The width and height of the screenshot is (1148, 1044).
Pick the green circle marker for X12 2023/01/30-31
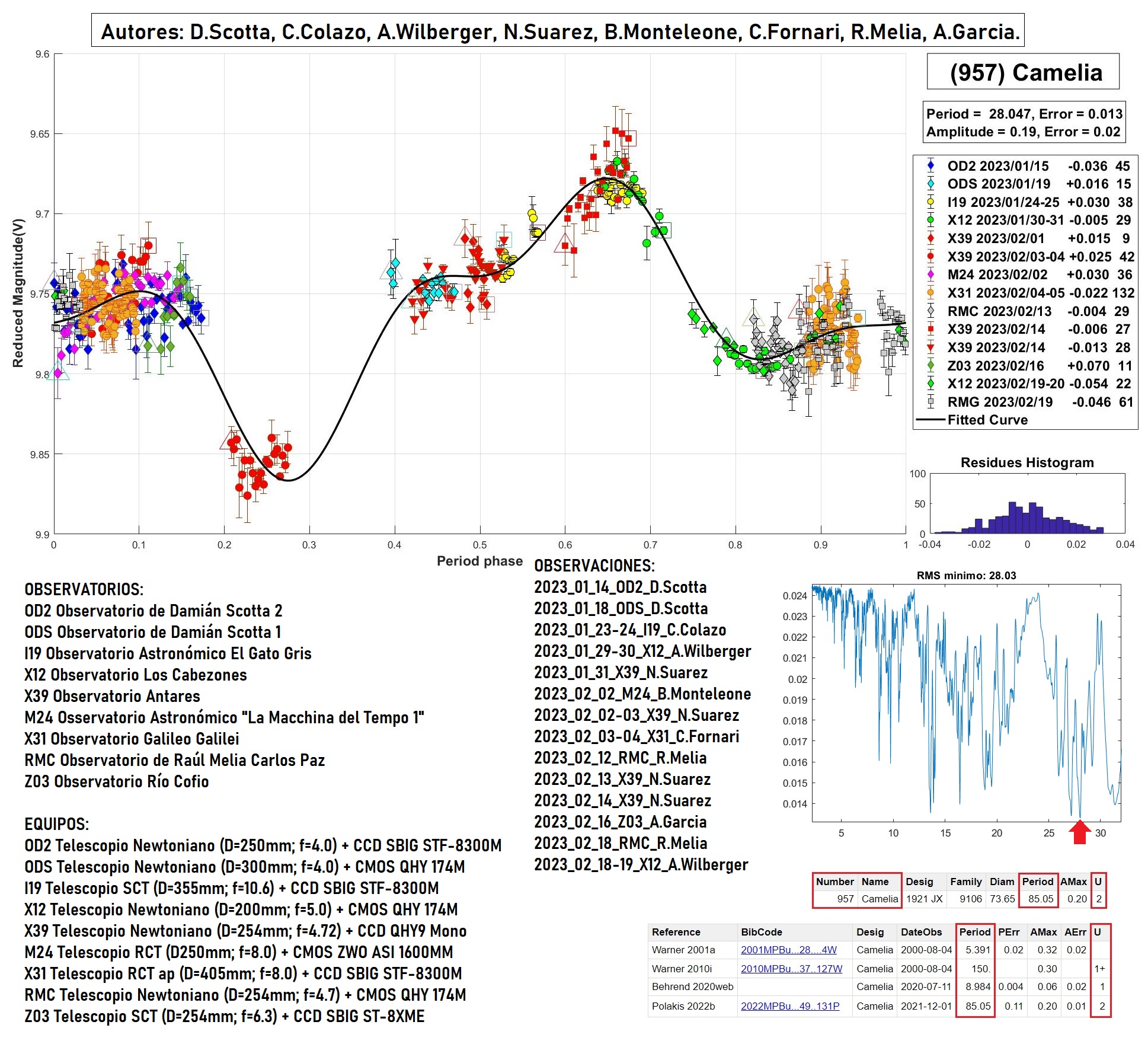click(930, 220)
